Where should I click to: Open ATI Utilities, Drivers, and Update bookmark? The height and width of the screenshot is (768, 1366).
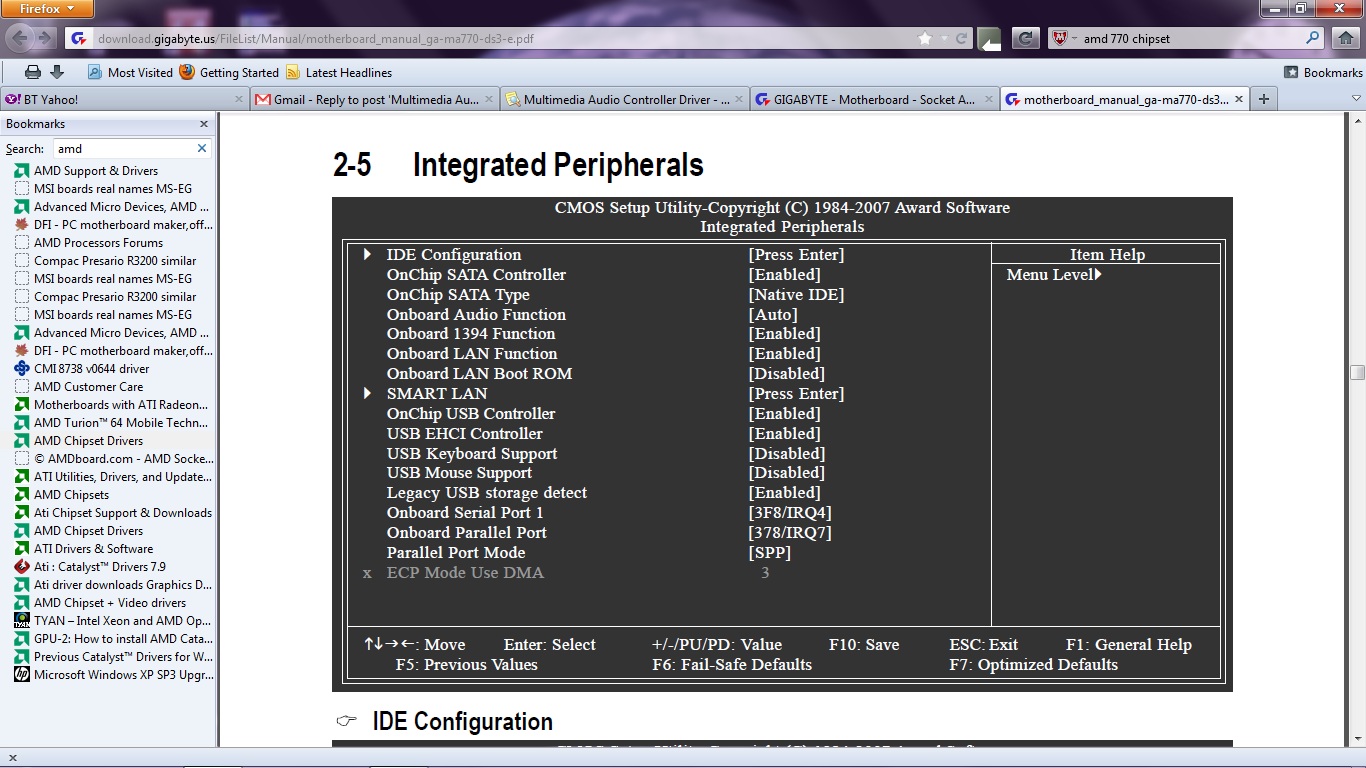tap(123, 477)
